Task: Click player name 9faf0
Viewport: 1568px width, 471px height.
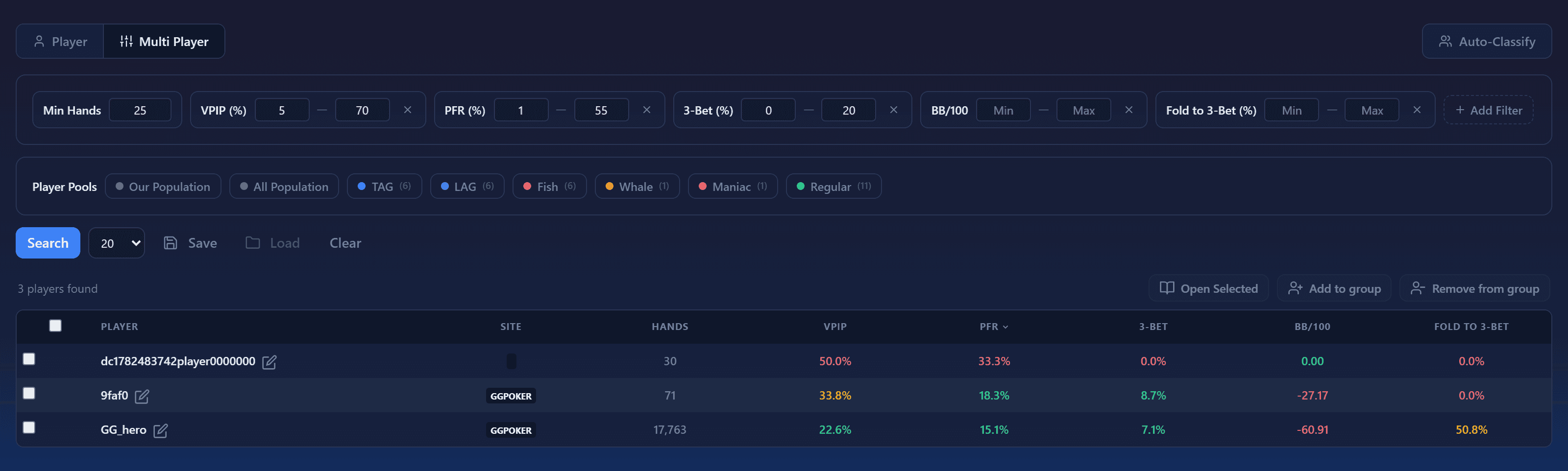Action: tap(114, 395)
